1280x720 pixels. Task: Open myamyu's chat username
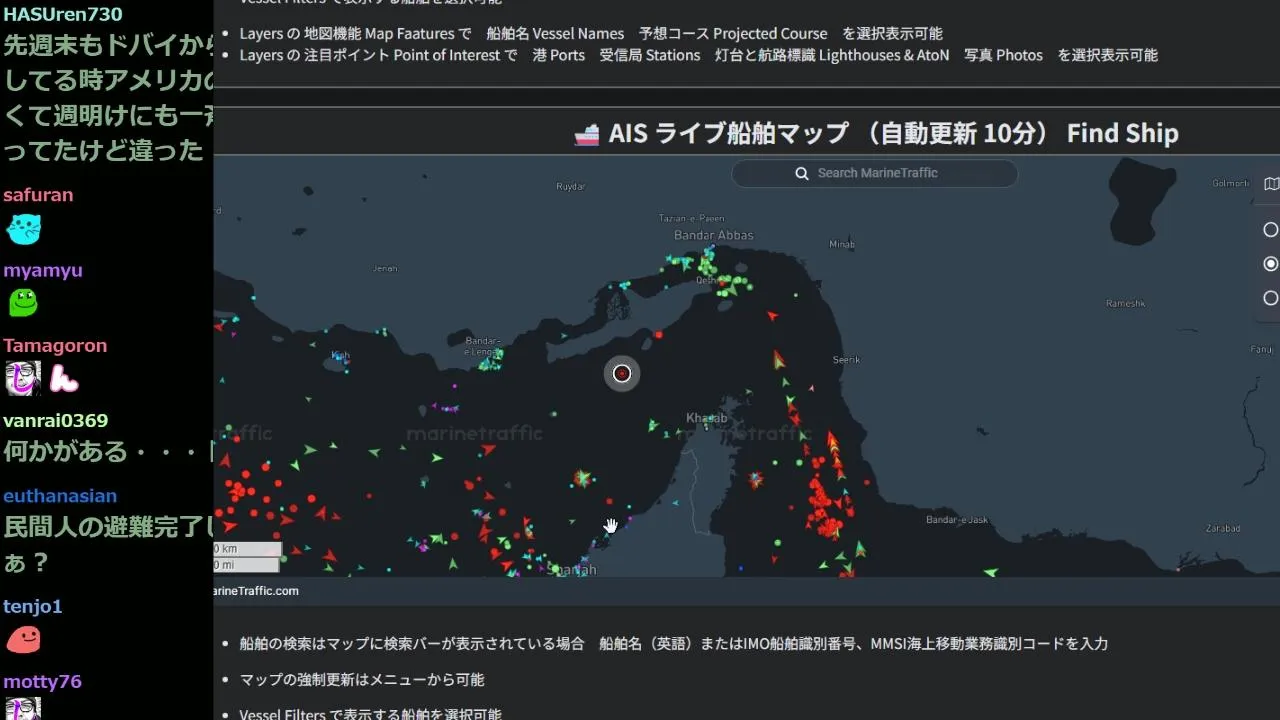click(x=43, y=270)
